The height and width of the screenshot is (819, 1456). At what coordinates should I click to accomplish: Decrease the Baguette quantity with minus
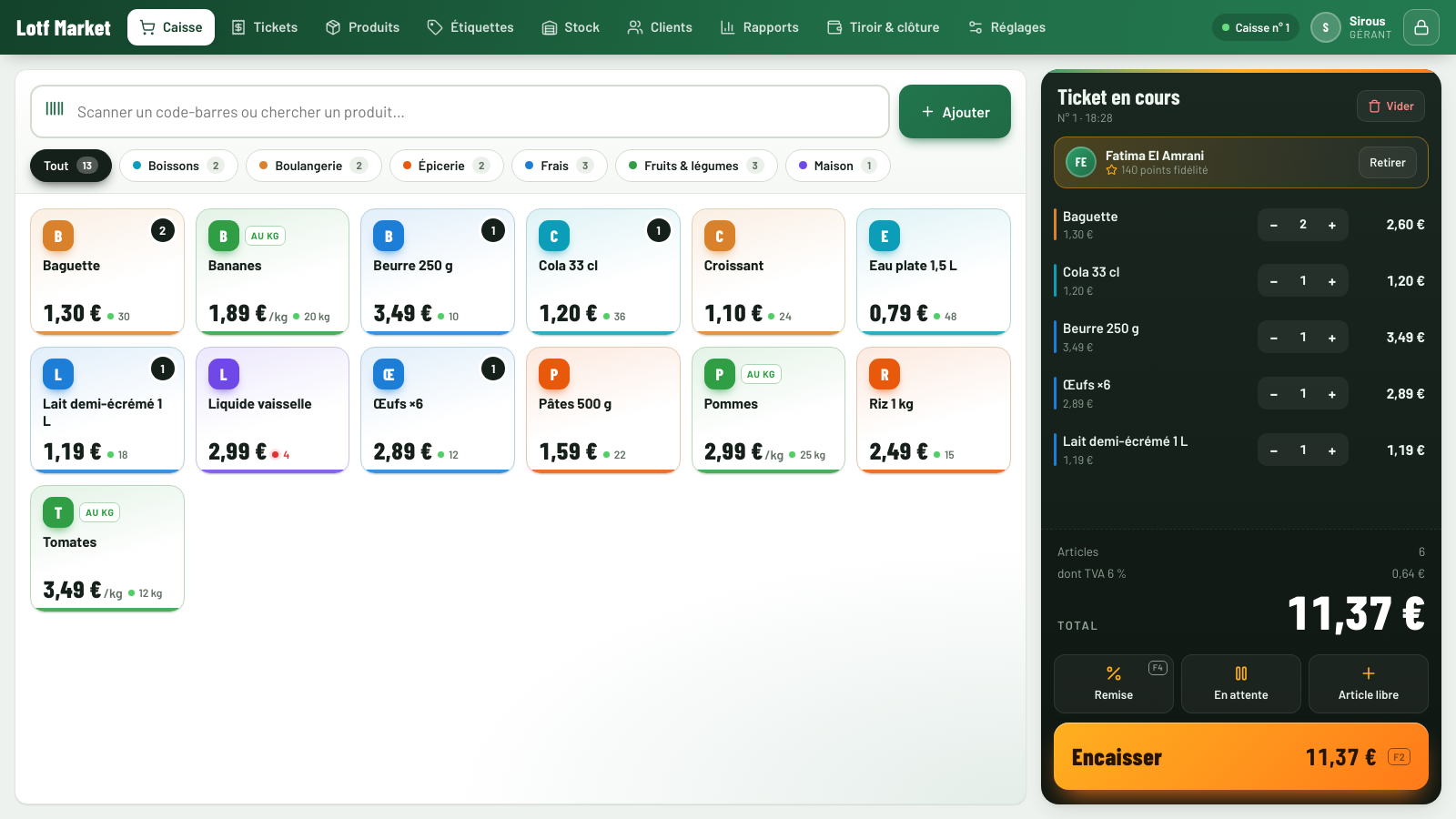pyautogui.click(x=1273, y=225)
